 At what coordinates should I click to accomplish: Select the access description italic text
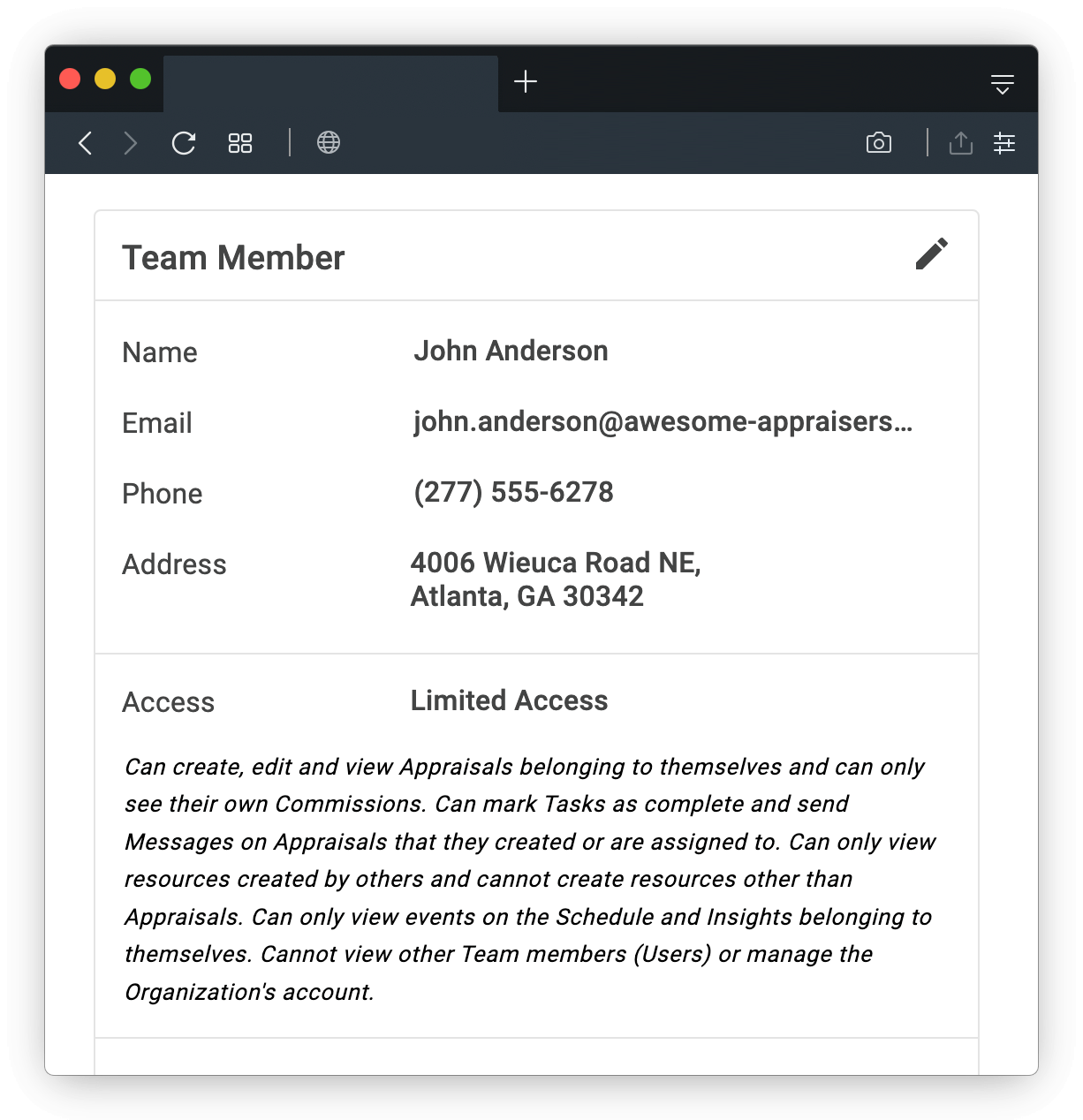528,879
